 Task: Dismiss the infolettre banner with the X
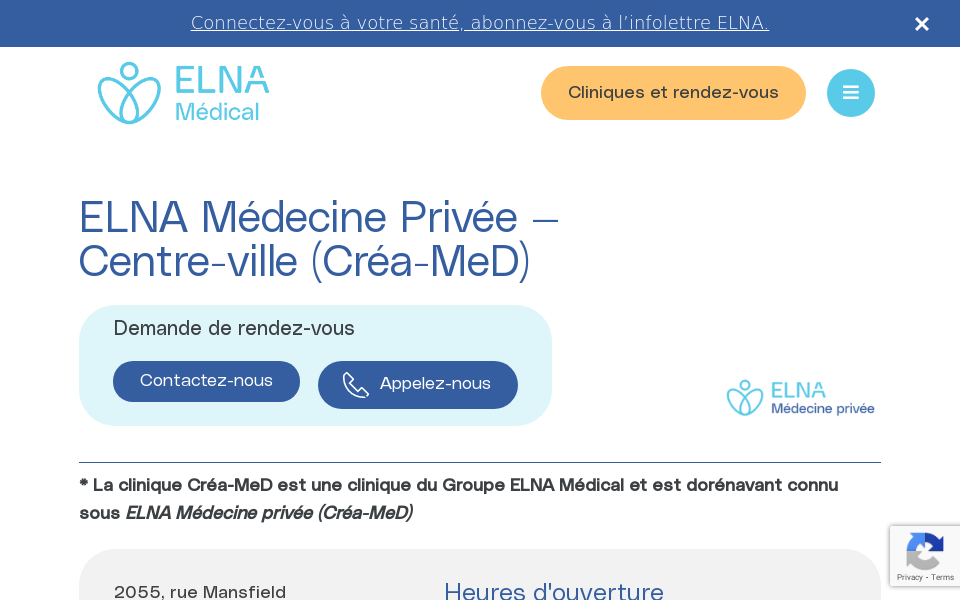tap(922, 23)
